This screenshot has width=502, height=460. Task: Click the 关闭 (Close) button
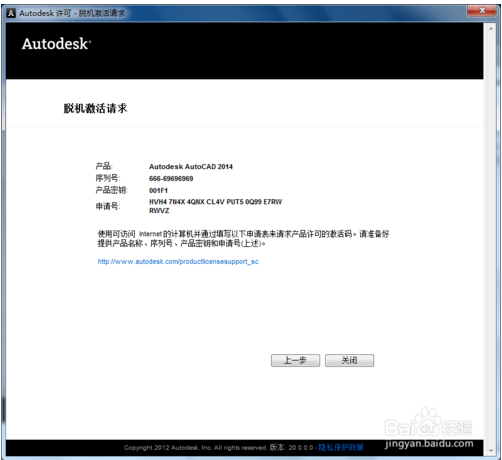click(x=349, y=360)
